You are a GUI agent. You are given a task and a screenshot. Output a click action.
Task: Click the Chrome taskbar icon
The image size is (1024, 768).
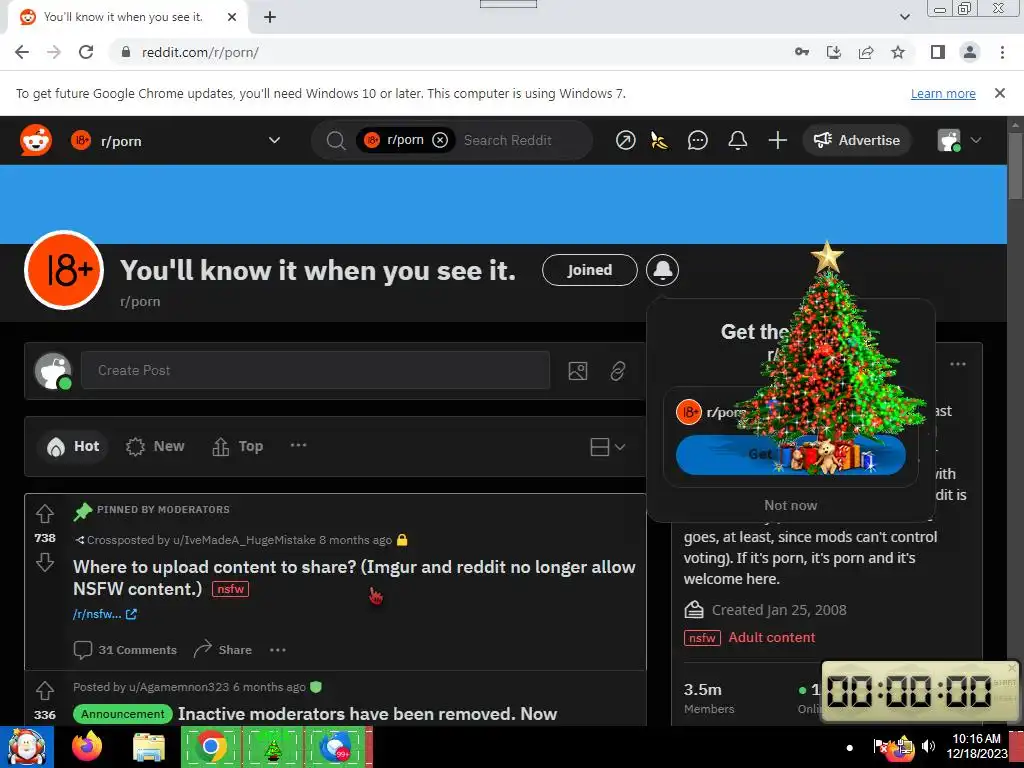(x=210, y=746)
